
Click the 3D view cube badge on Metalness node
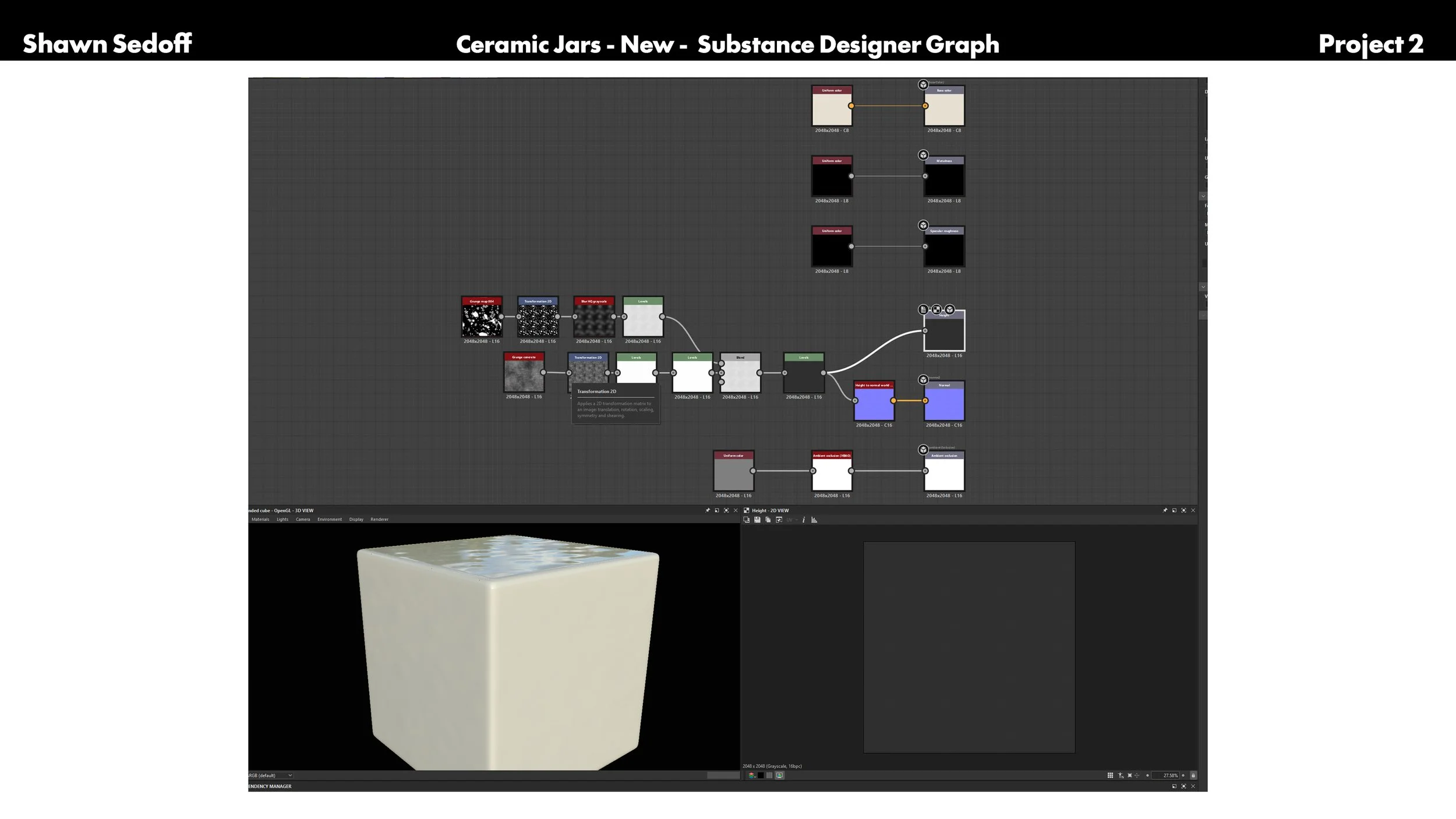923,155
